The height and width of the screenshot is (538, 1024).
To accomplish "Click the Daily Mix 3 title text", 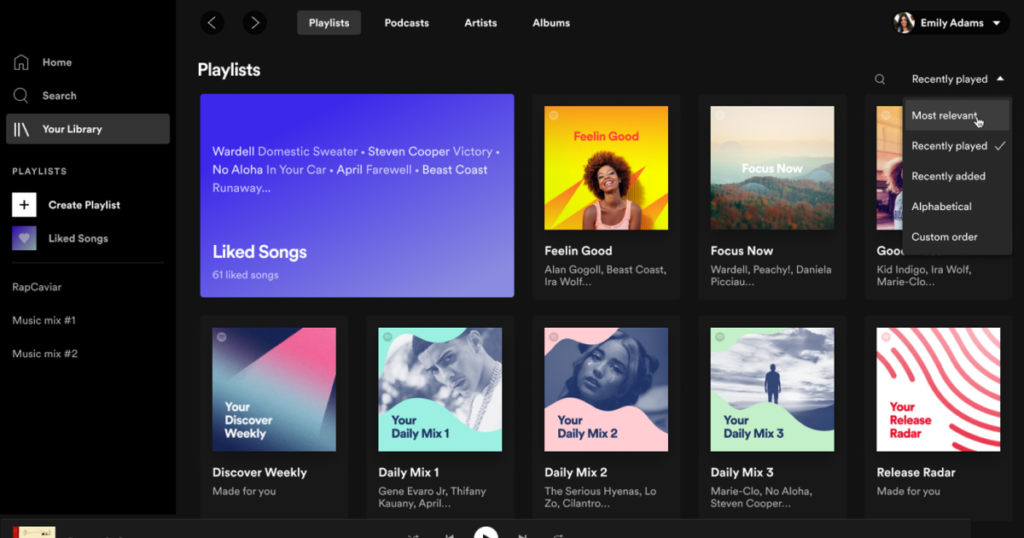I will click(x=742, y=472).
